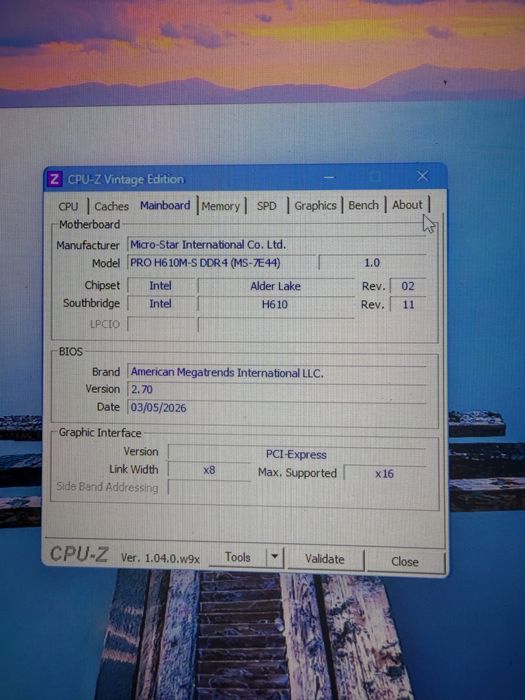Switch to the Caches tab
The height and width of the screenshot is (700, 525).
pyautogui.click(x=111, y=206)
